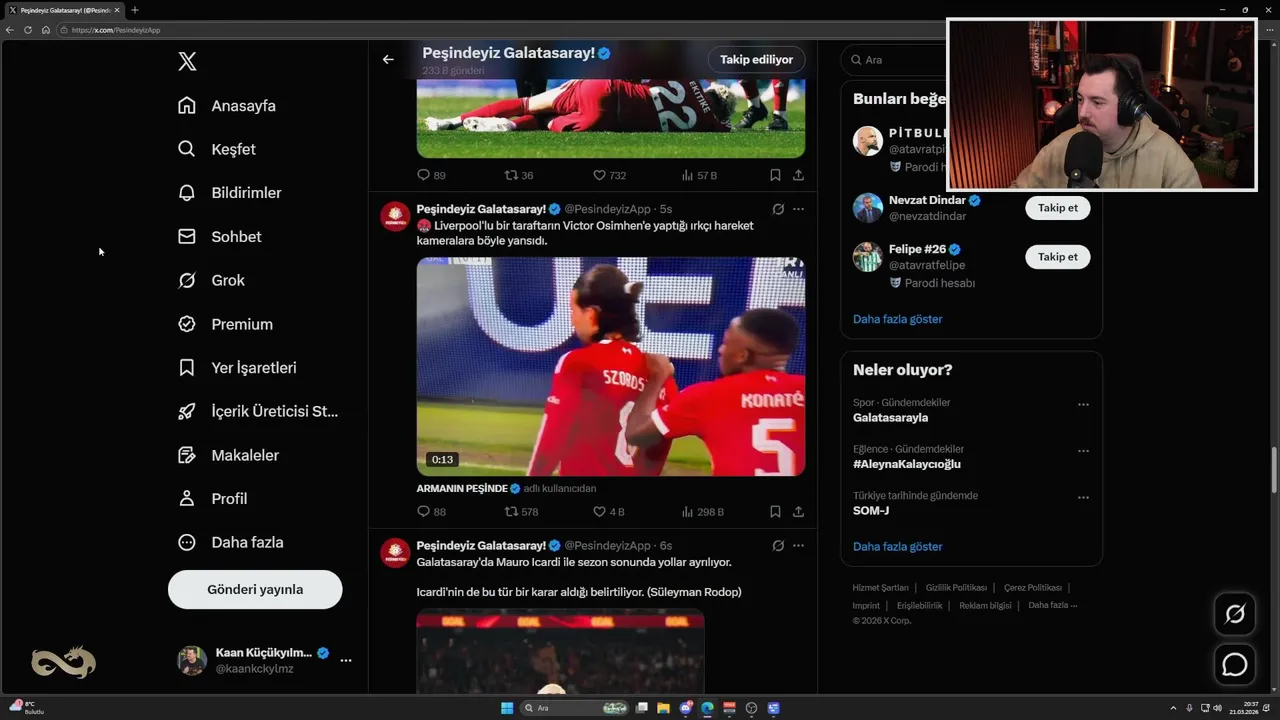
Task: Repost the post with 578 reposts
Action: 521,511
